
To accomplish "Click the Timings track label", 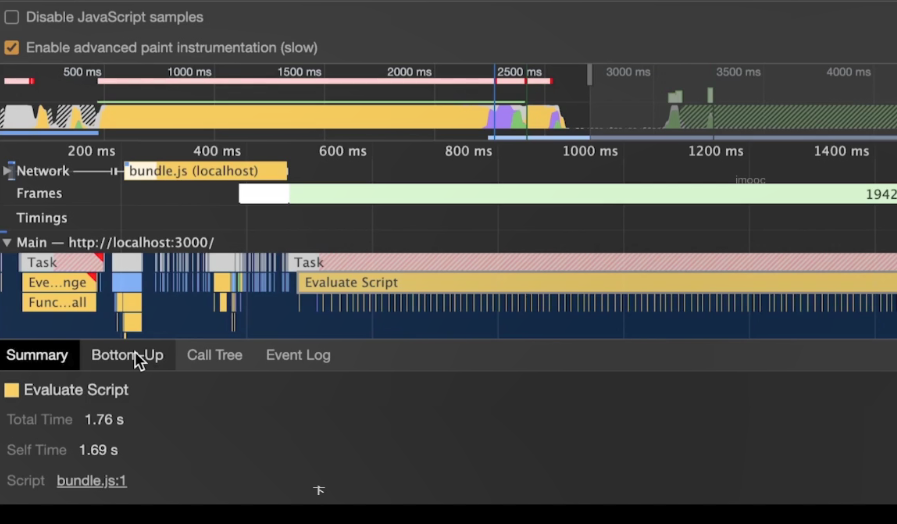I will [42, 218].
